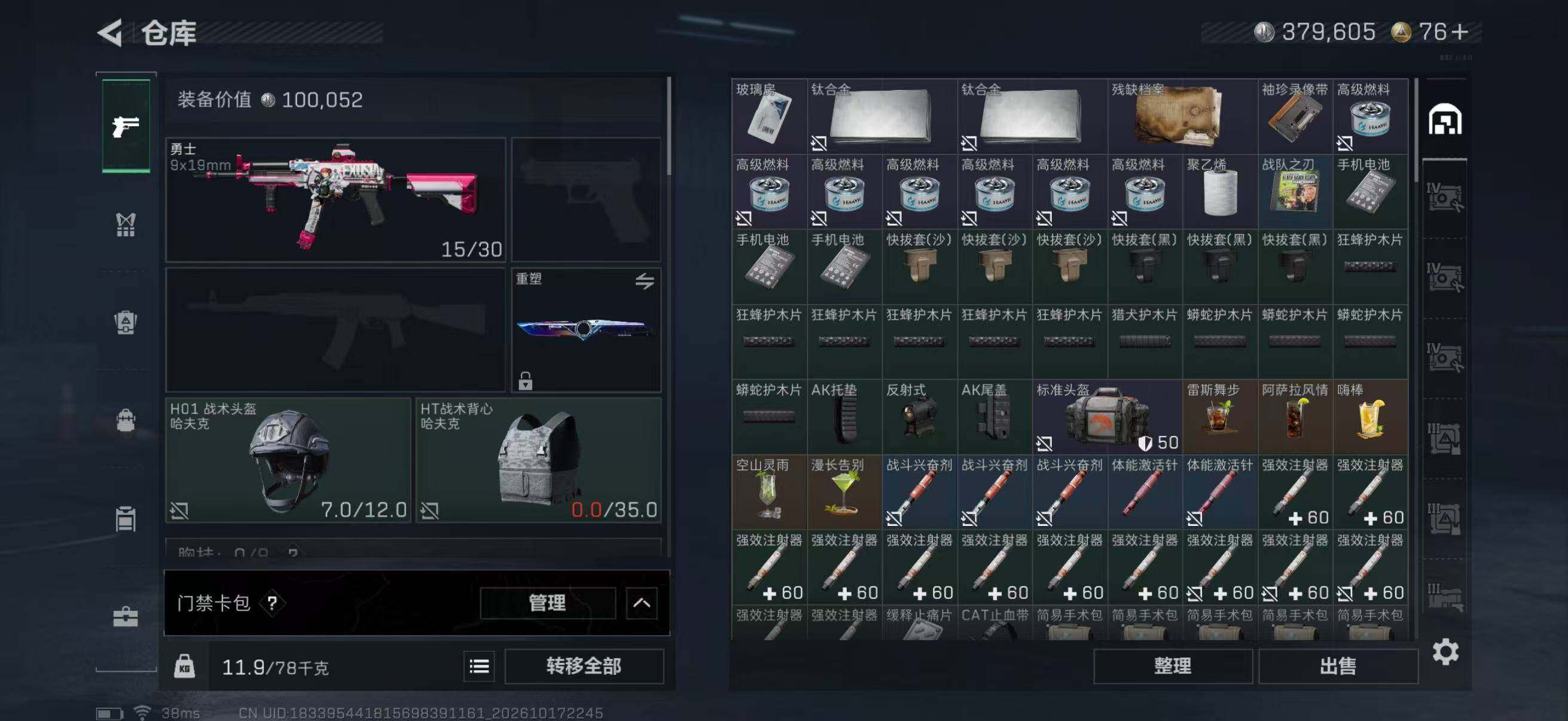The image size is (1568, 721).
Task: Select the 聚乙烯 white spool item
Action: (x=1220, y=192)
